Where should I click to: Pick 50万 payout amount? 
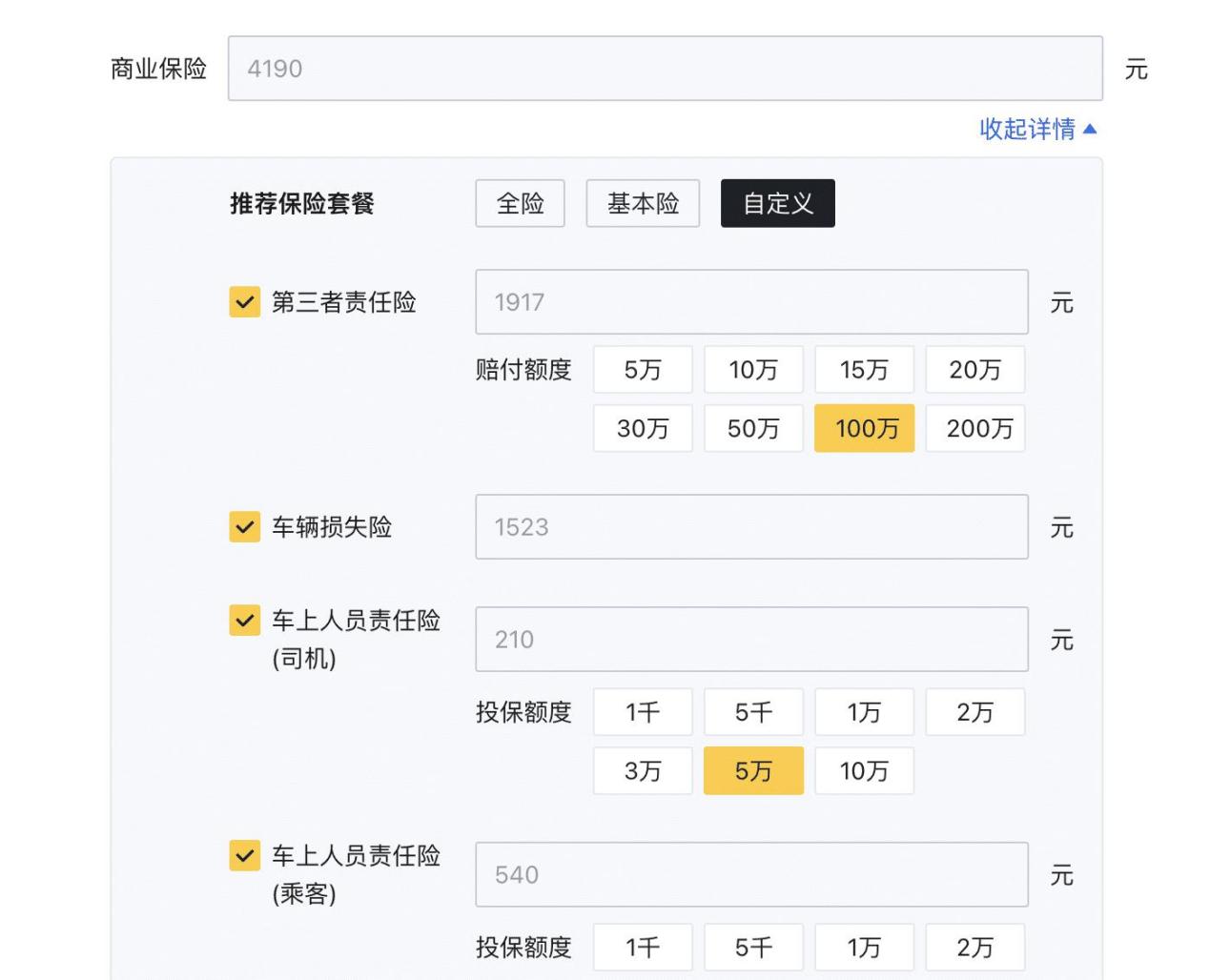pos(753,428)
